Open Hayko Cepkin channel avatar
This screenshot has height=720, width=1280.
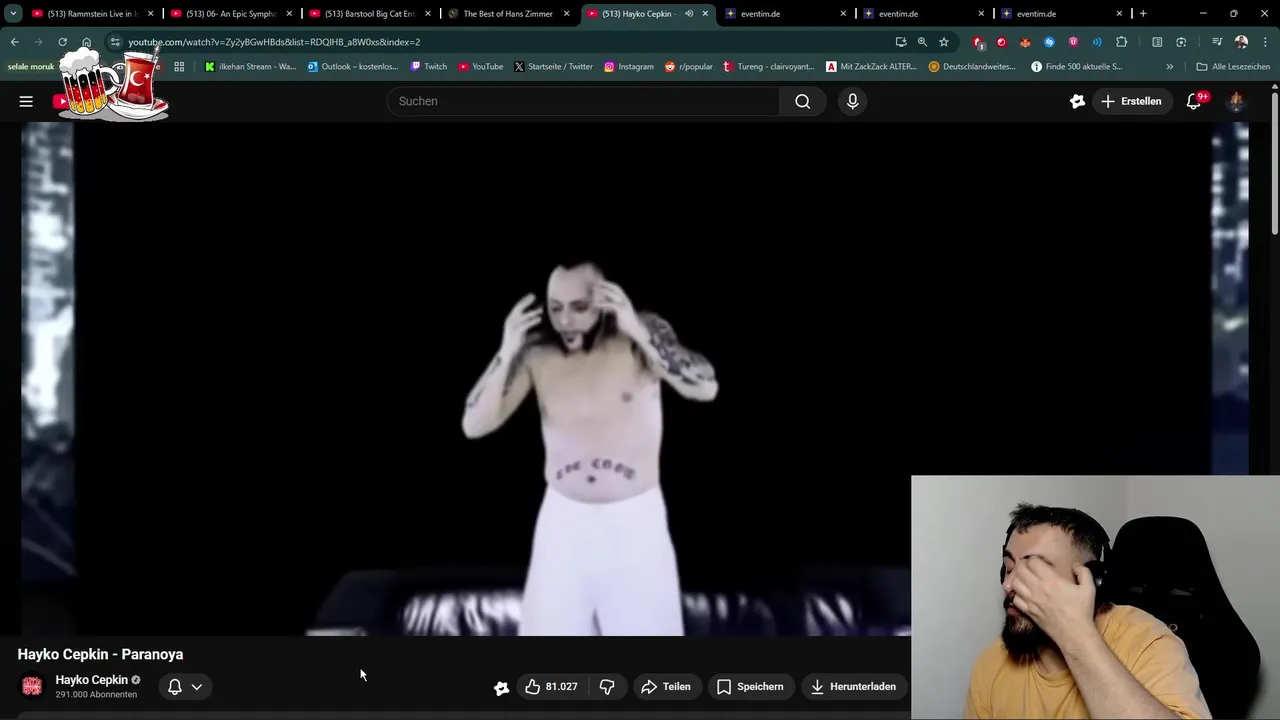click(x=32, y=686)
